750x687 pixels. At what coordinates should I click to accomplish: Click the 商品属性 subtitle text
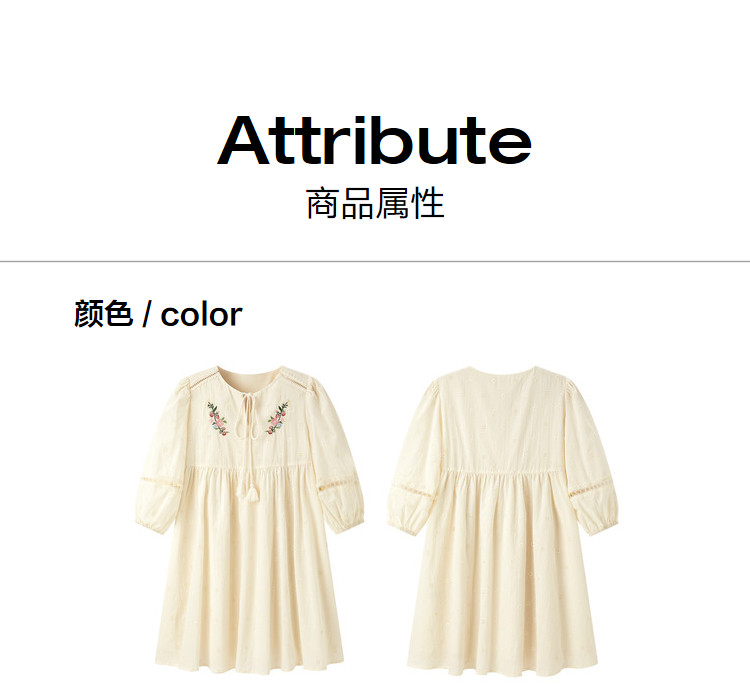coord(375,204)
